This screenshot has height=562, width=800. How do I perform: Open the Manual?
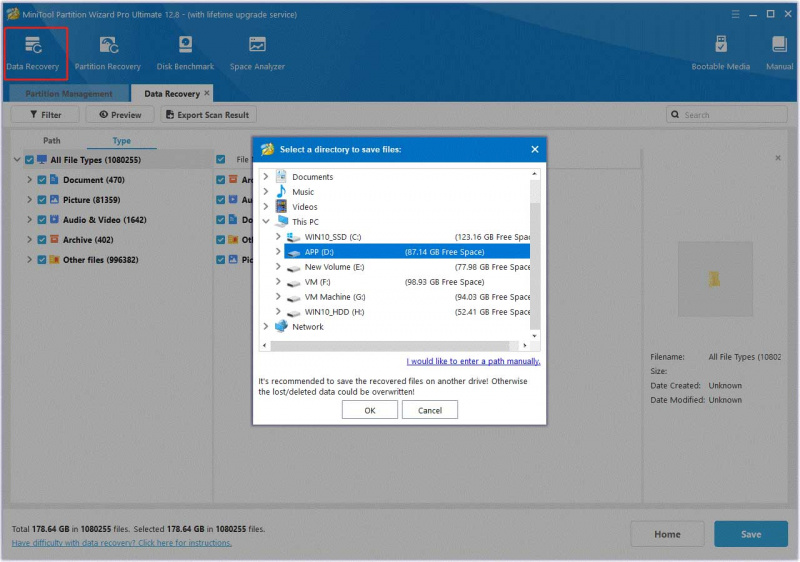click(x=779, y=53)
